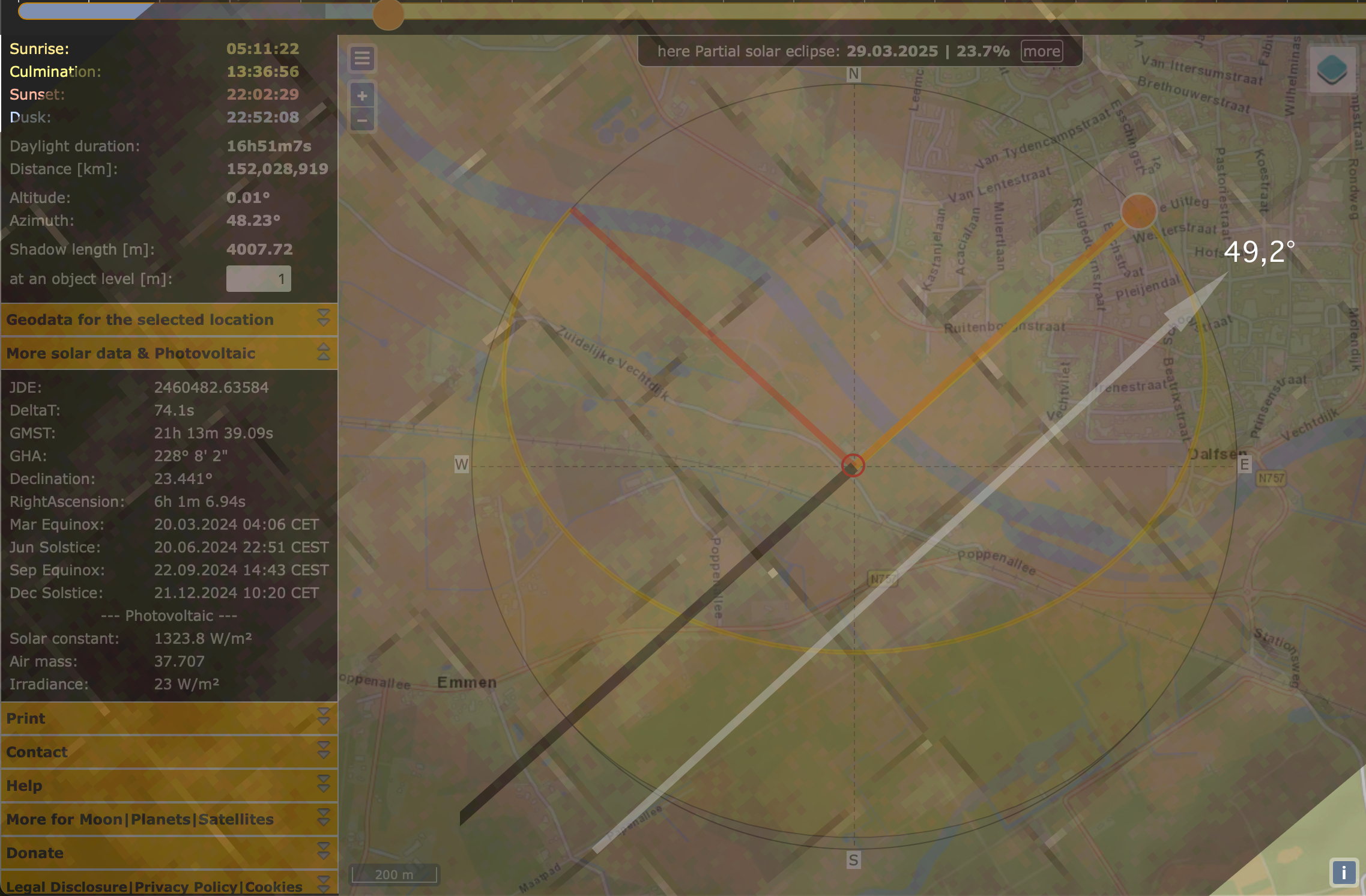This screenshot has width=1366, height=896.
Task: Click the 200 m map scale bar
Action: (394, 874)
